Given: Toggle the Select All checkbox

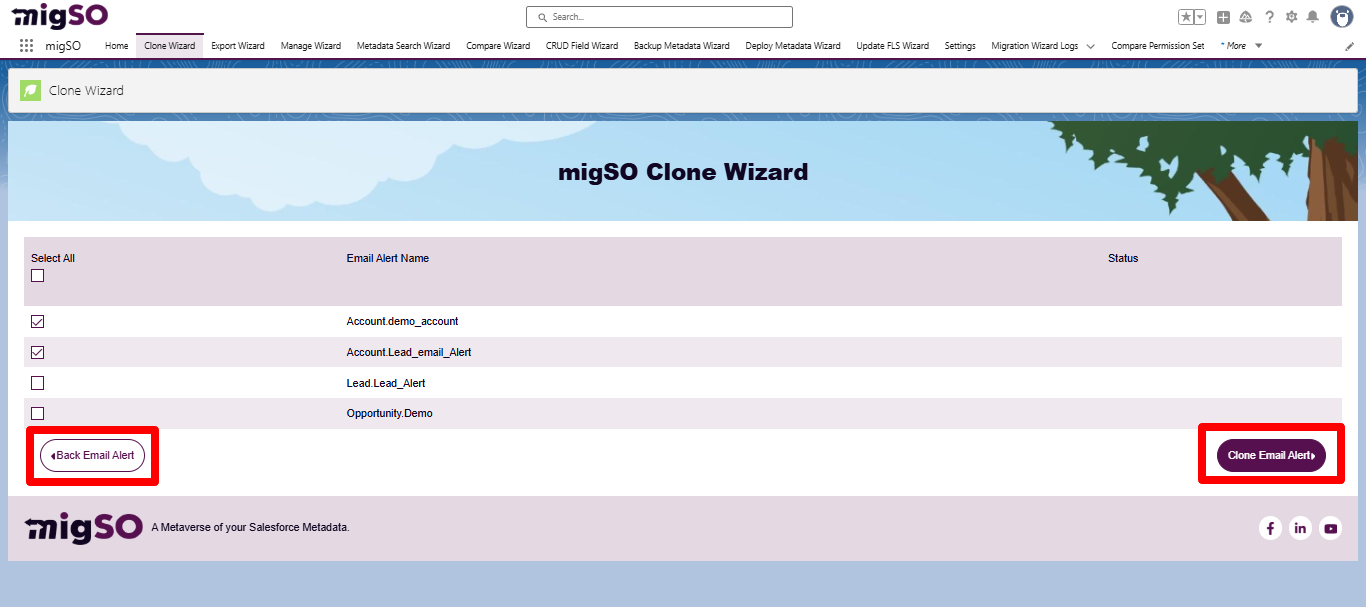Looking at the screenshot, I should (38, 276).
